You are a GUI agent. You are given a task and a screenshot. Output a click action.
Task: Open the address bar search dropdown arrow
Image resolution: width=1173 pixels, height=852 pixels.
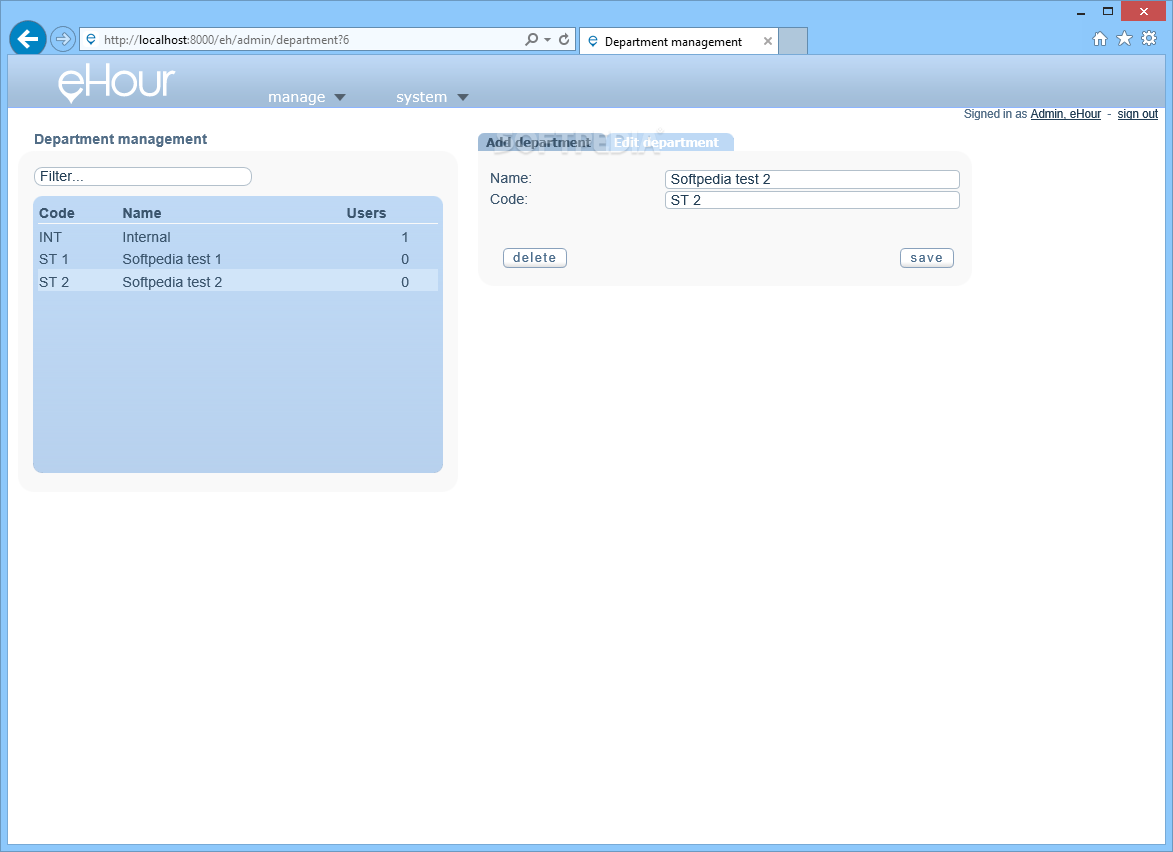(x=548, y=39)
